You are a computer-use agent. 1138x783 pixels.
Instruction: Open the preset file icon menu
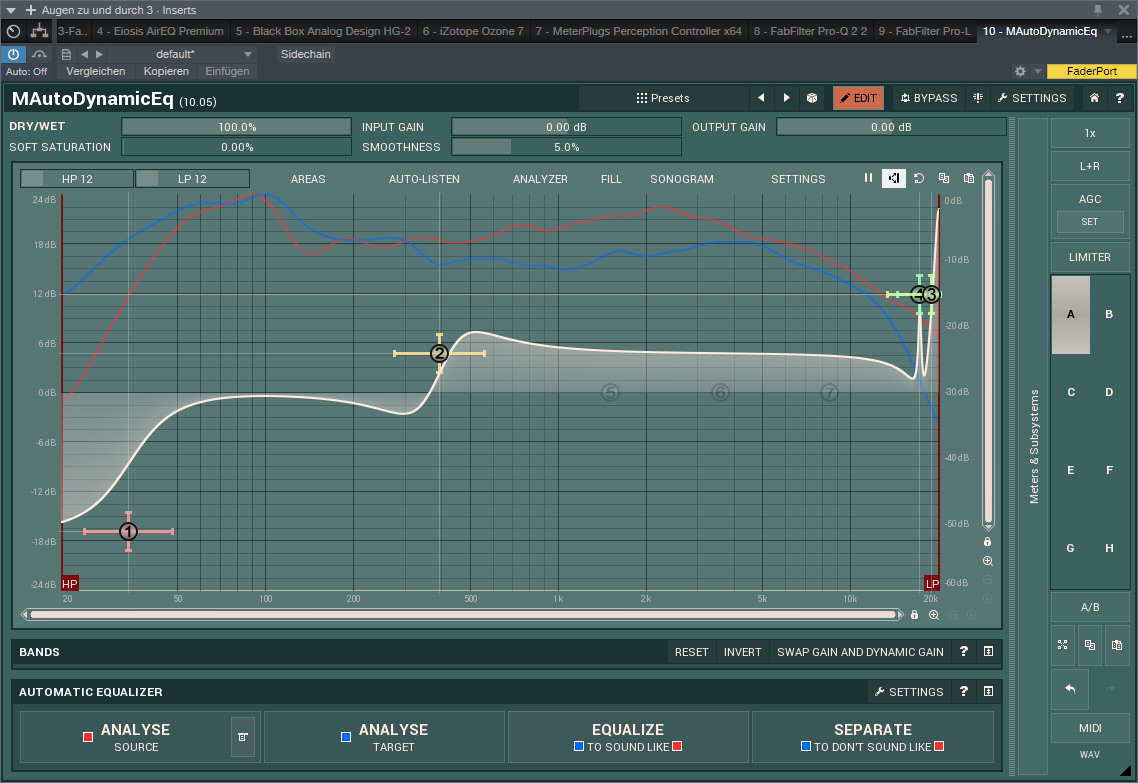point(66,54)
